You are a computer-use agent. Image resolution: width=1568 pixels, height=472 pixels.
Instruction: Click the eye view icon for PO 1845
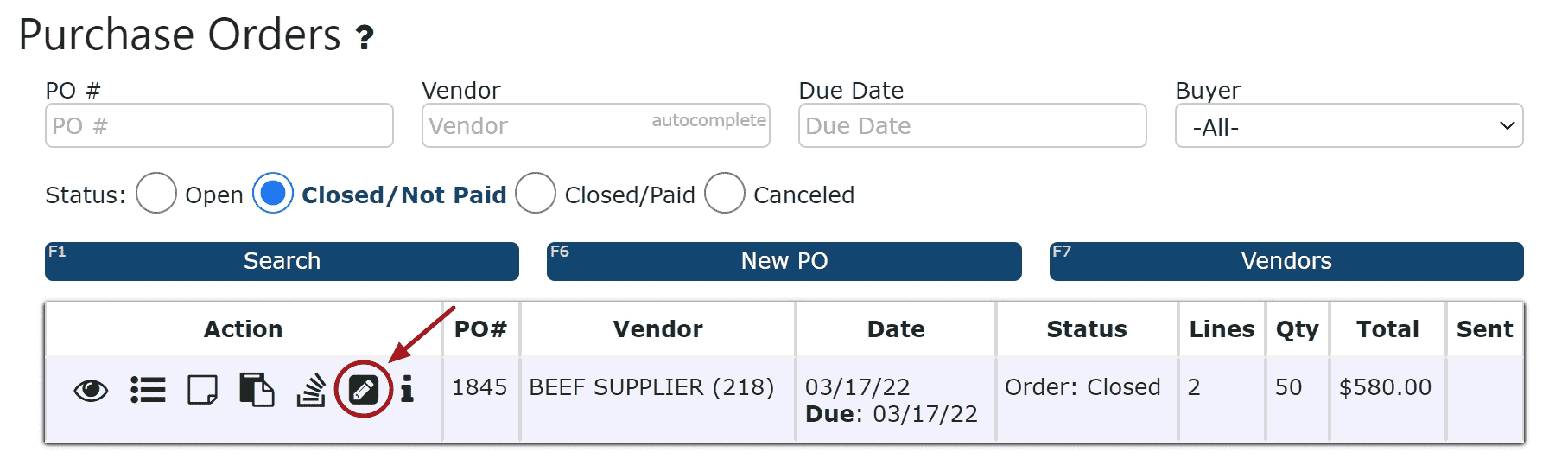coord(91,391)
